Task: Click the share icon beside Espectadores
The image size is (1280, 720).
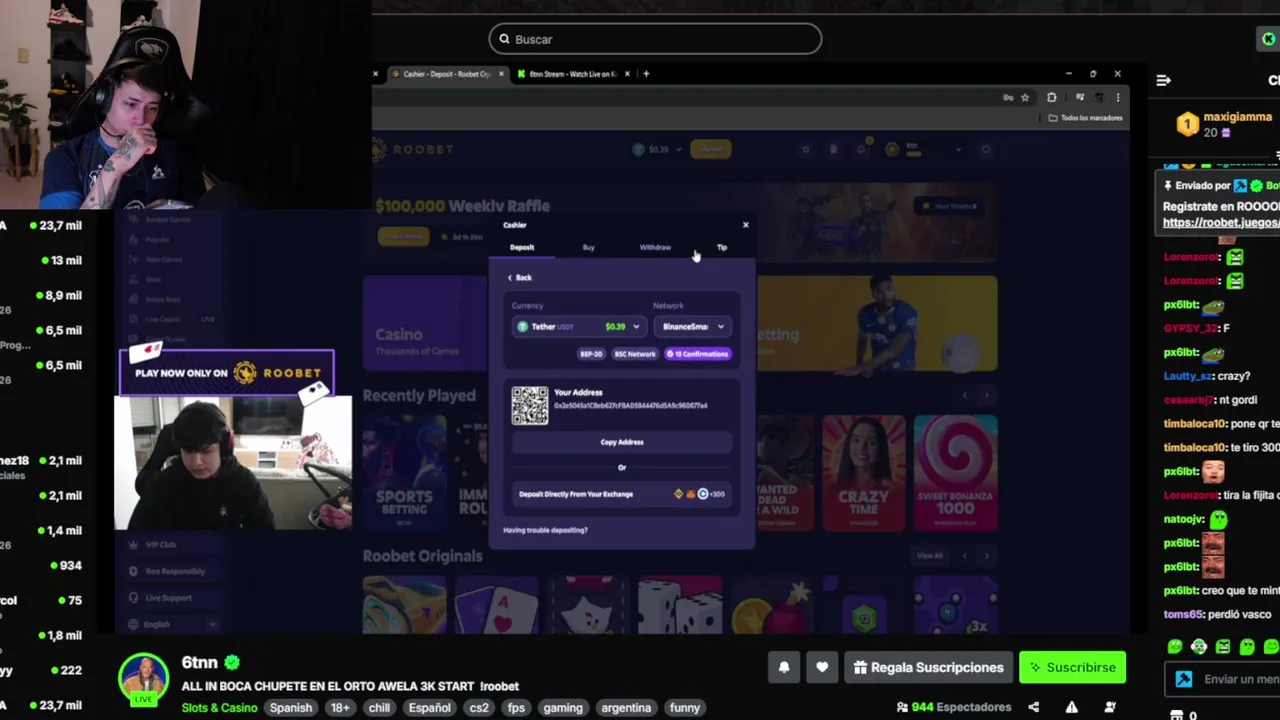Action: (x=1033, y=707)
